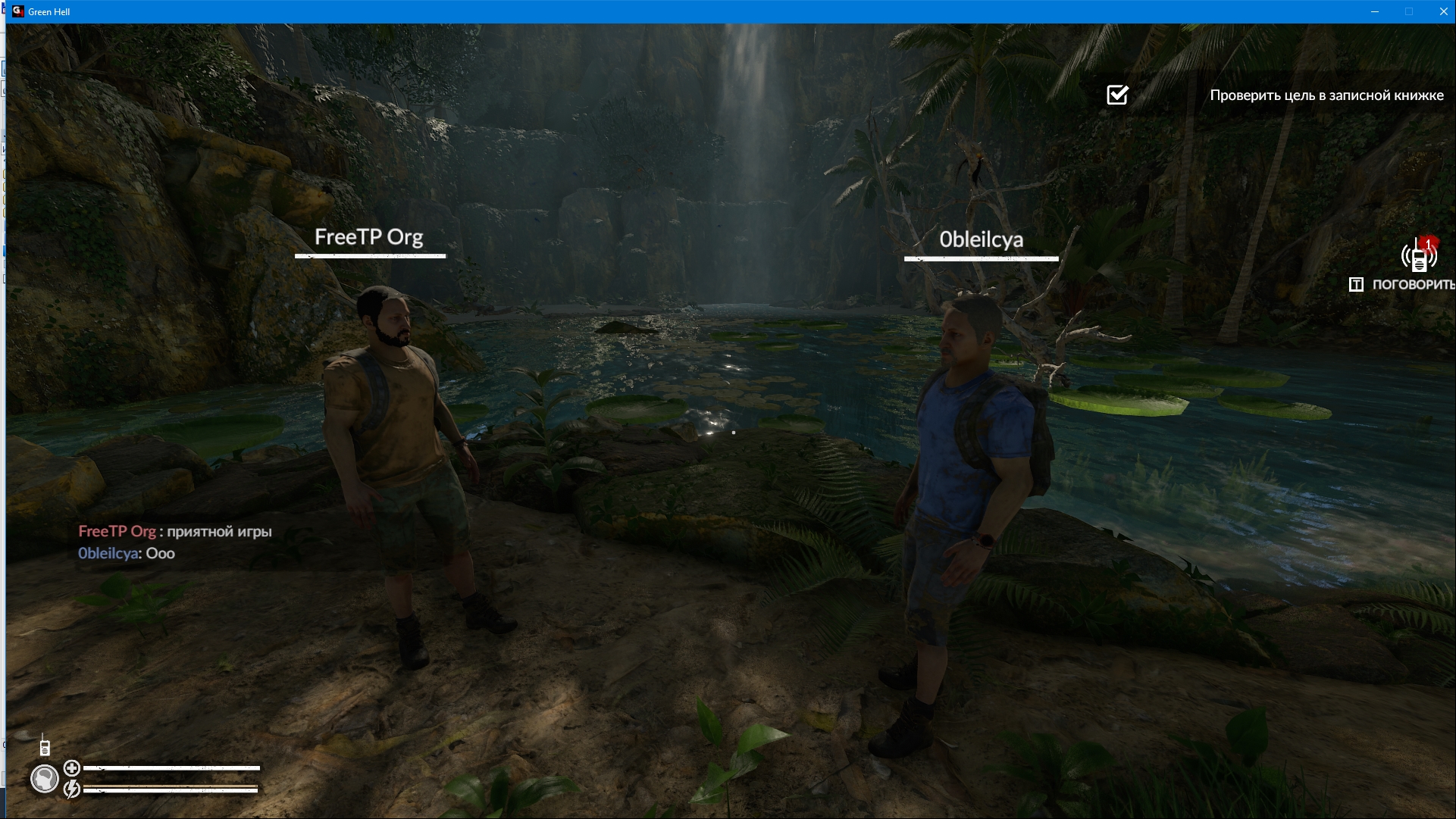Screen dimensions: 1456x819
Task: Click the FreeTP Org name in the chat
Action: click(117, 532)
